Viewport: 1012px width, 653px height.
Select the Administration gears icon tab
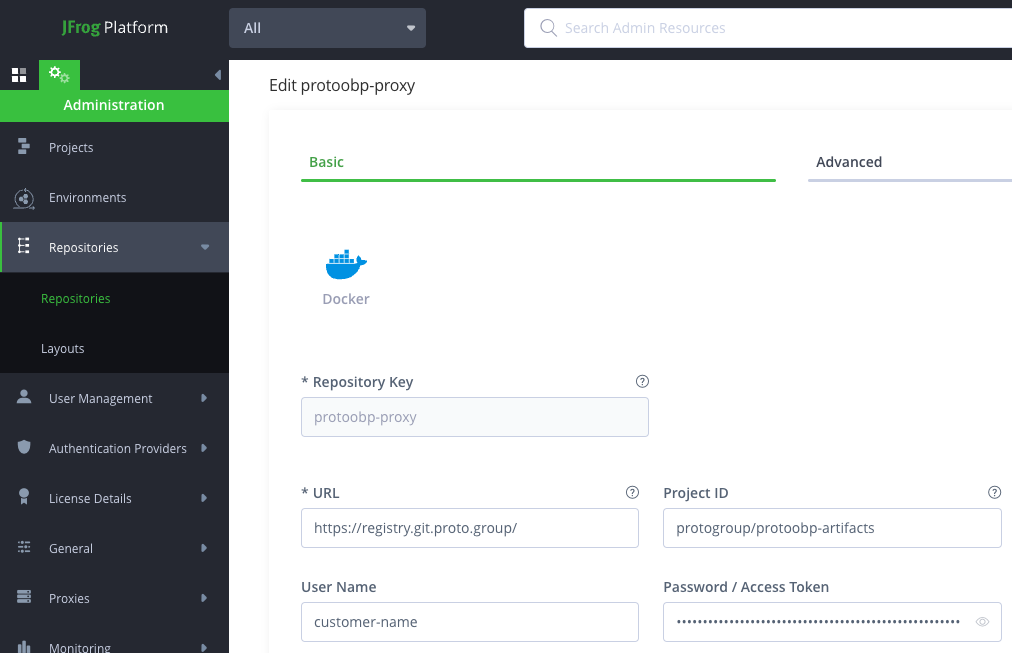59,75
